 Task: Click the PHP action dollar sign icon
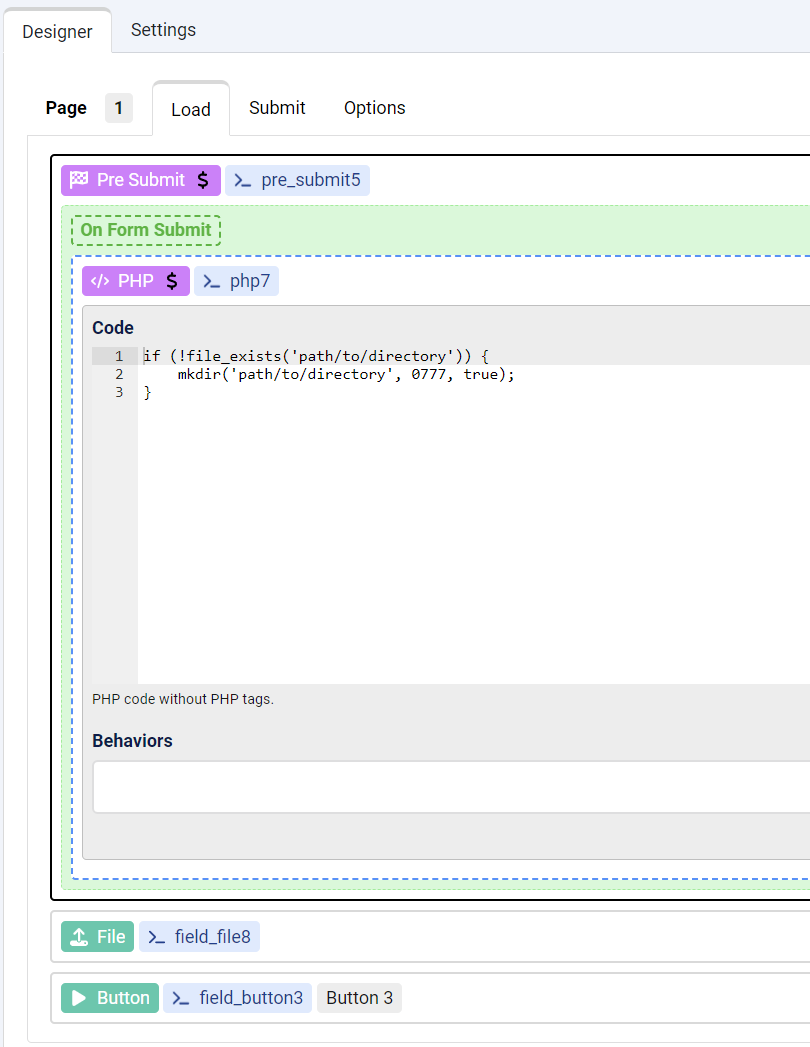[172, 281]
